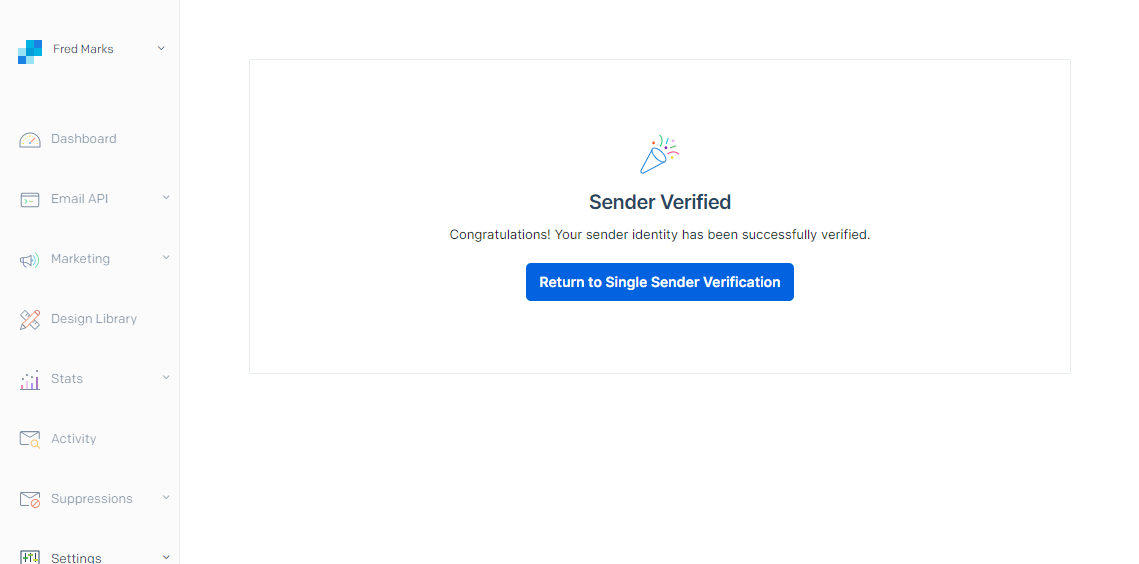Screen dimensions: 1139x564
Task: Expand the Marketing submenu chevron
Action: coord(166,257)
